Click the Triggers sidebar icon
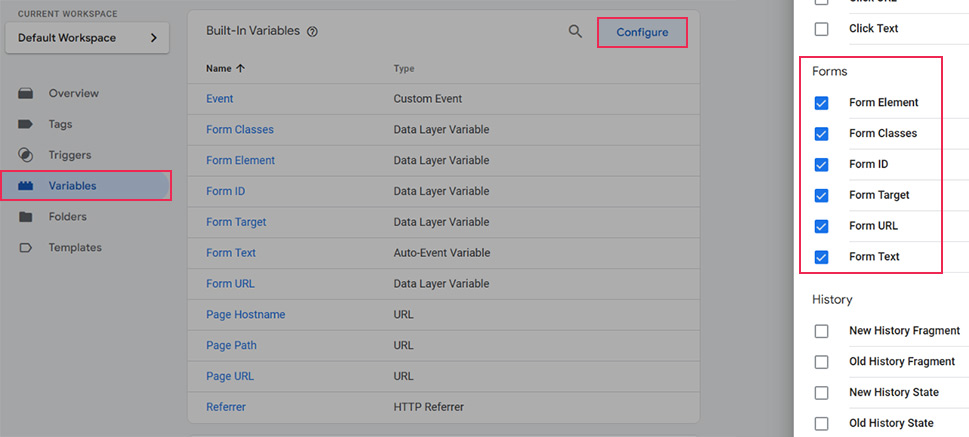Viewport: 969px width, 437px height. tap(25, 155)
